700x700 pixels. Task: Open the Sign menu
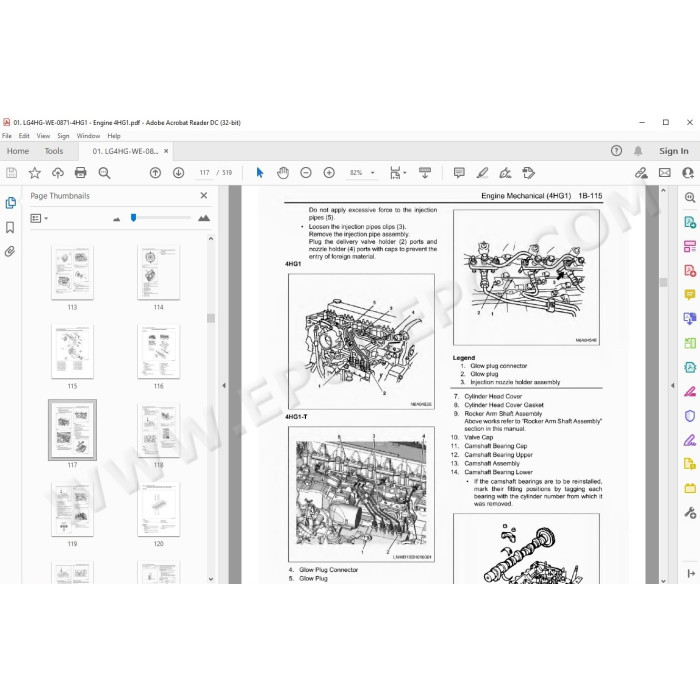[63, 136]
